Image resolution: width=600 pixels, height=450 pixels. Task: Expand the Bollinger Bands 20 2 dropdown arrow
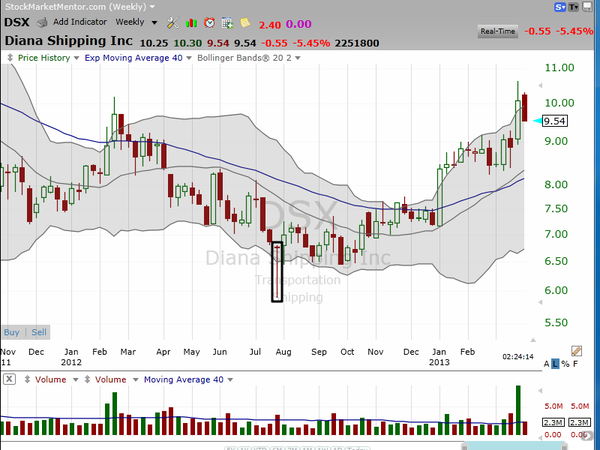pyautogui.click(x=298, y=58)
